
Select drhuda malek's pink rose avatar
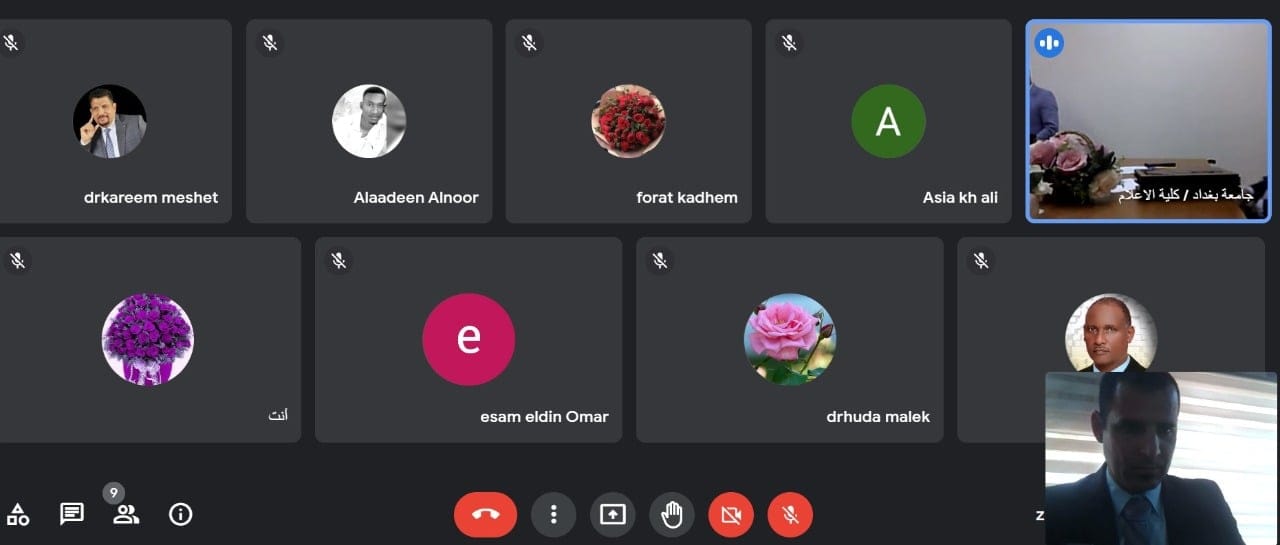point(790,339)
